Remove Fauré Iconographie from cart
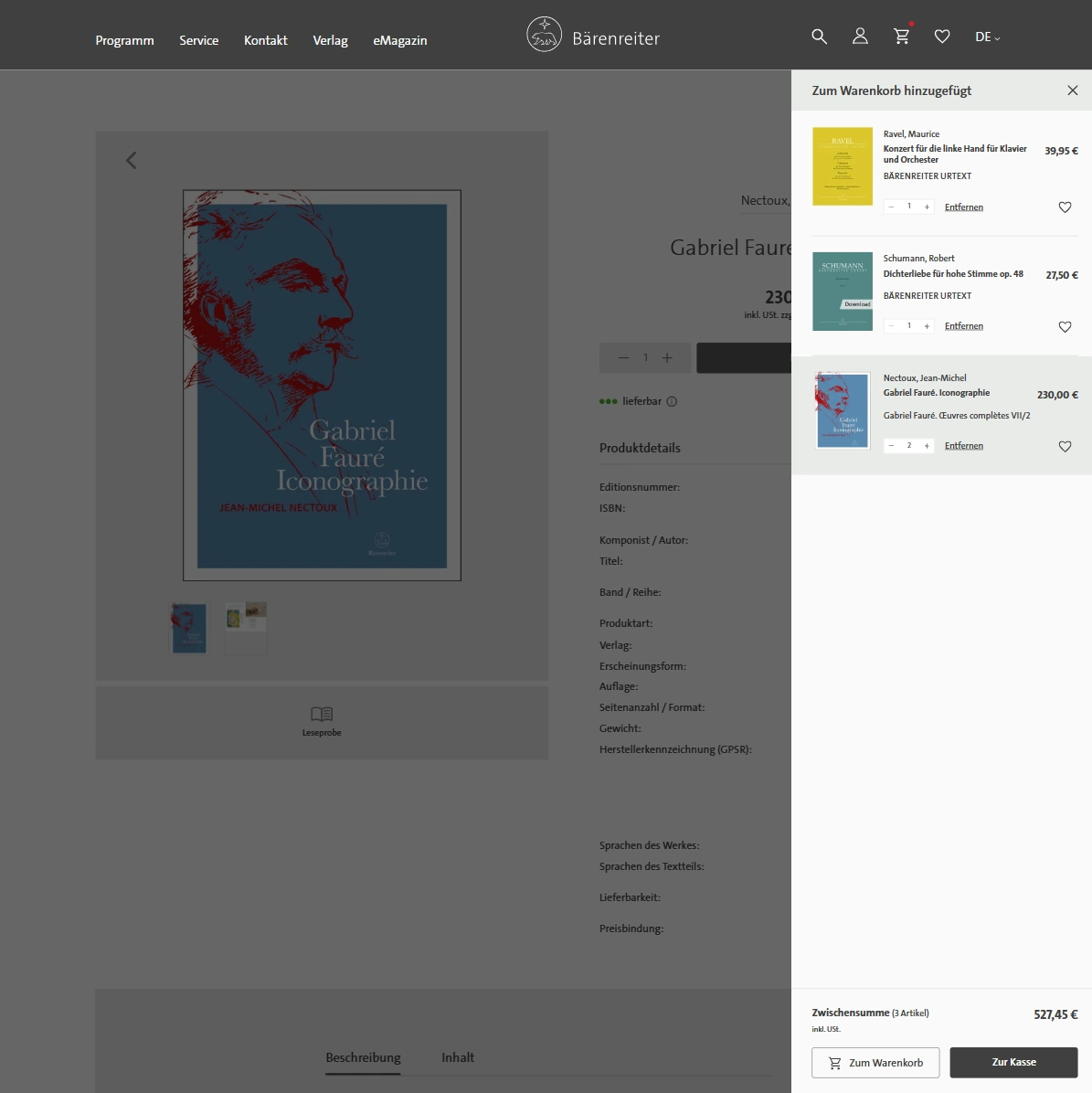The image size is (1092, 1093). pos(964,446)
